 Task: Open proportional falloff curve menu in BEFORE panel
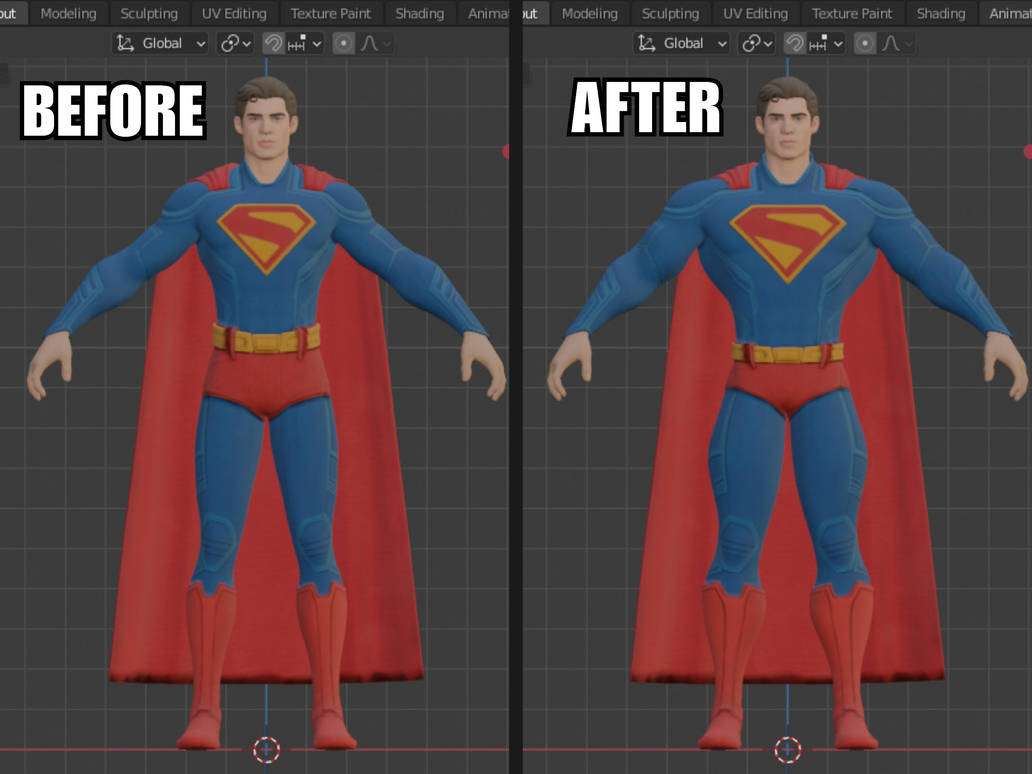click(375, 43)
